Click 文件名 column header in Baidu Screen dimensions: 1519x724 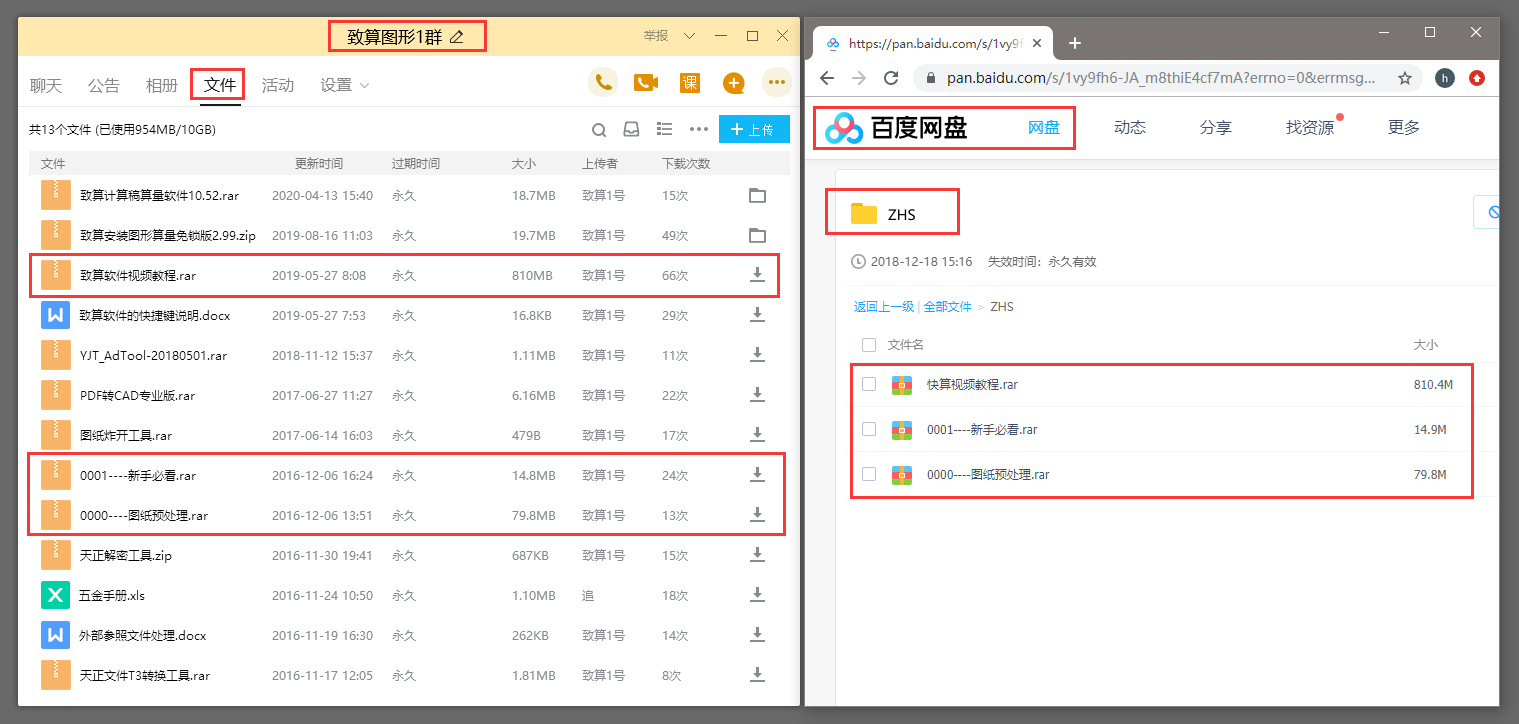pyautogui.click(x=906, y=345)
